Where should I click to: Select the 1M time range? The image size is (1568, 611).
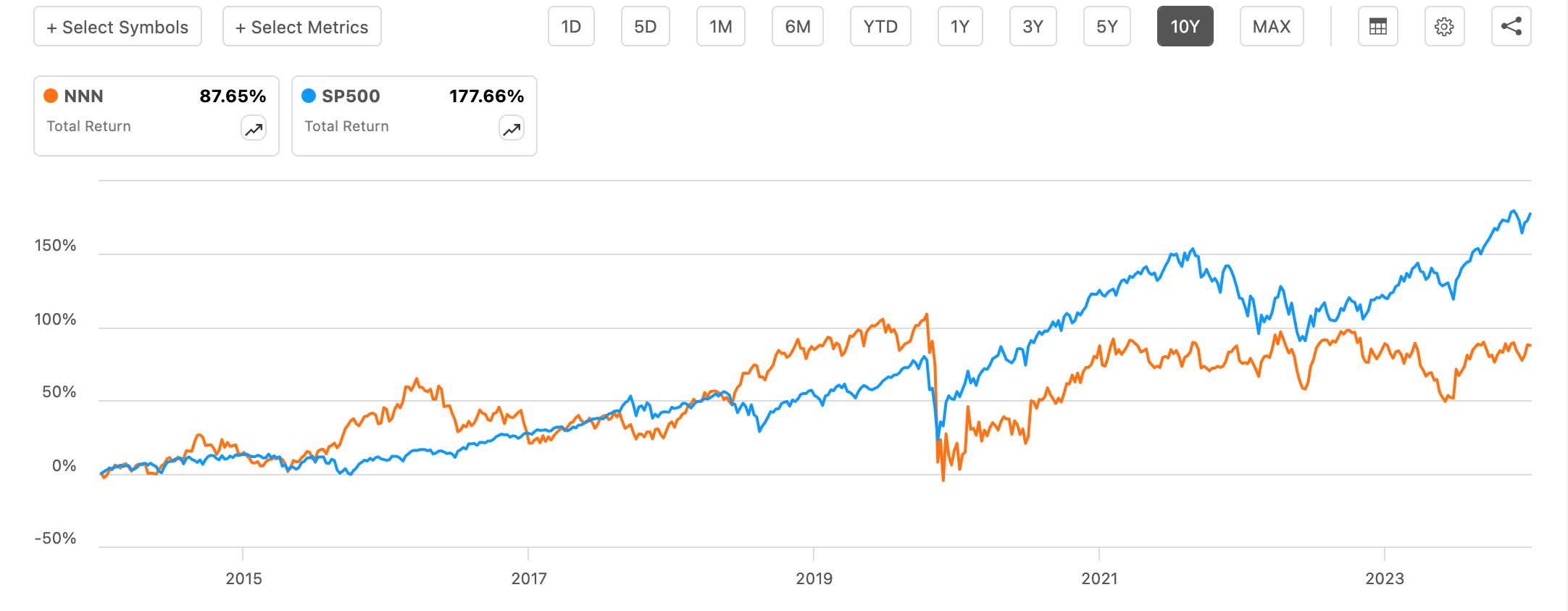pos(720,25)
